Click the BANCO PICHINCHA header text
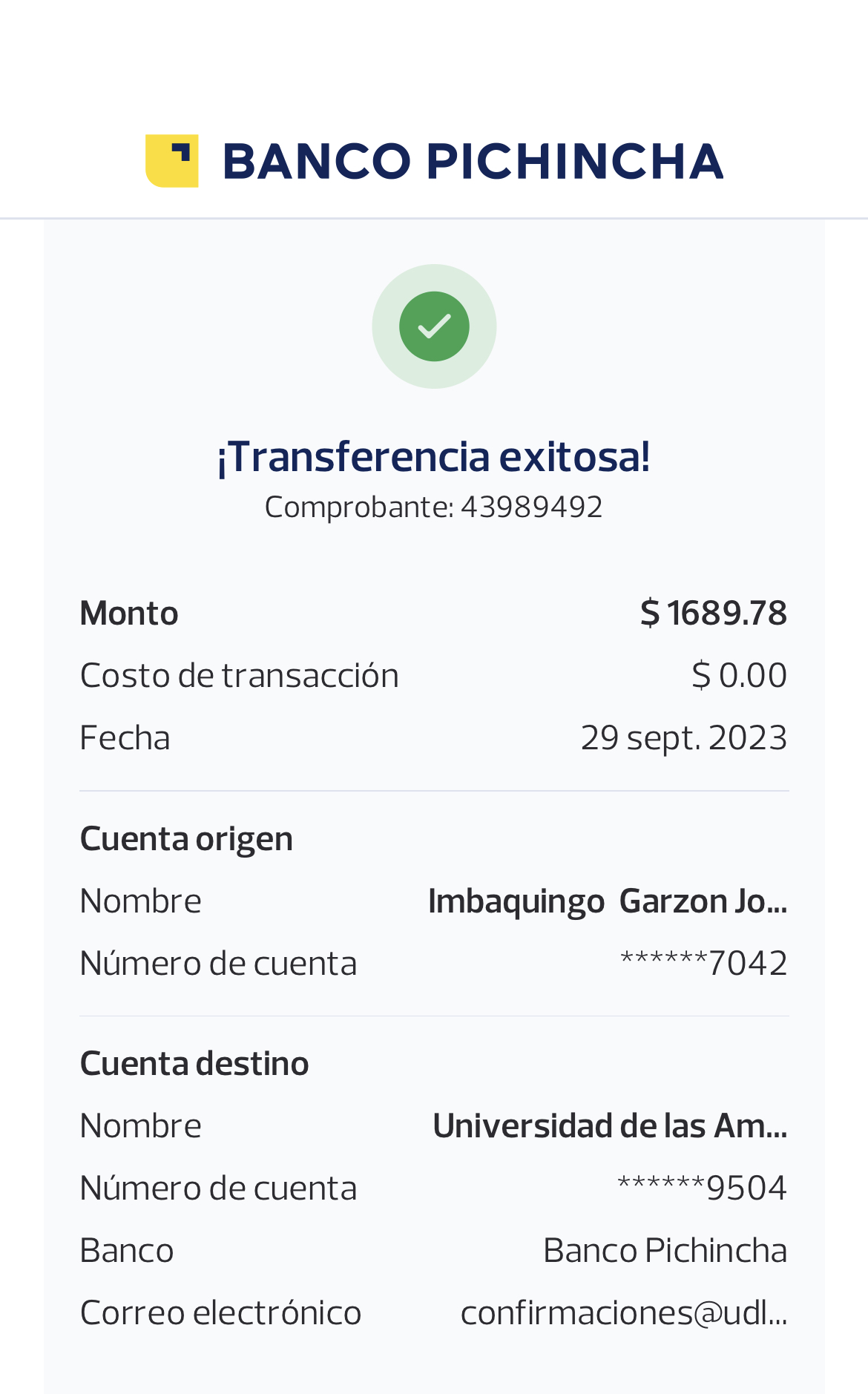 point(473,162)
